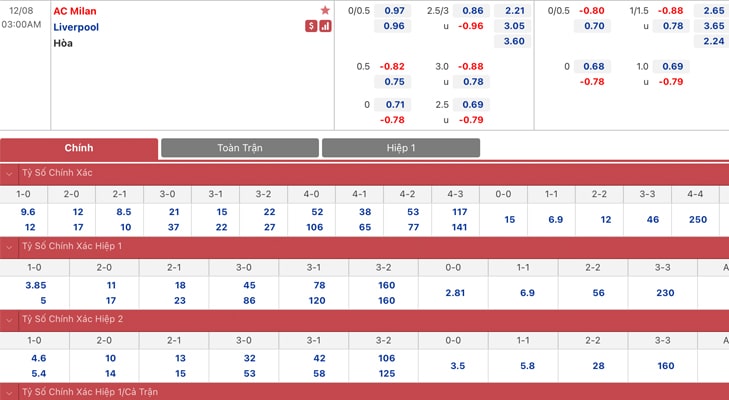The width and height of the screenshot is (729, 400).
Task: Click the favorite star icon for AC Milan match
Action: [325, 10]
